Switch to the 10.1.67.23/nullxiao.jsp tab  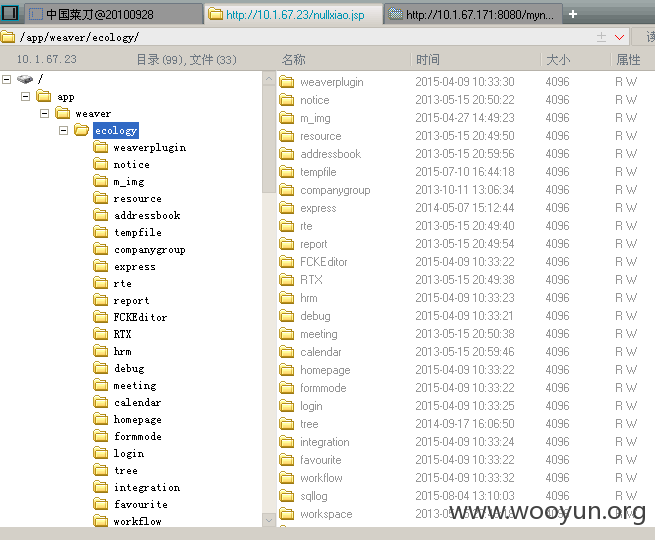[293, 15]
